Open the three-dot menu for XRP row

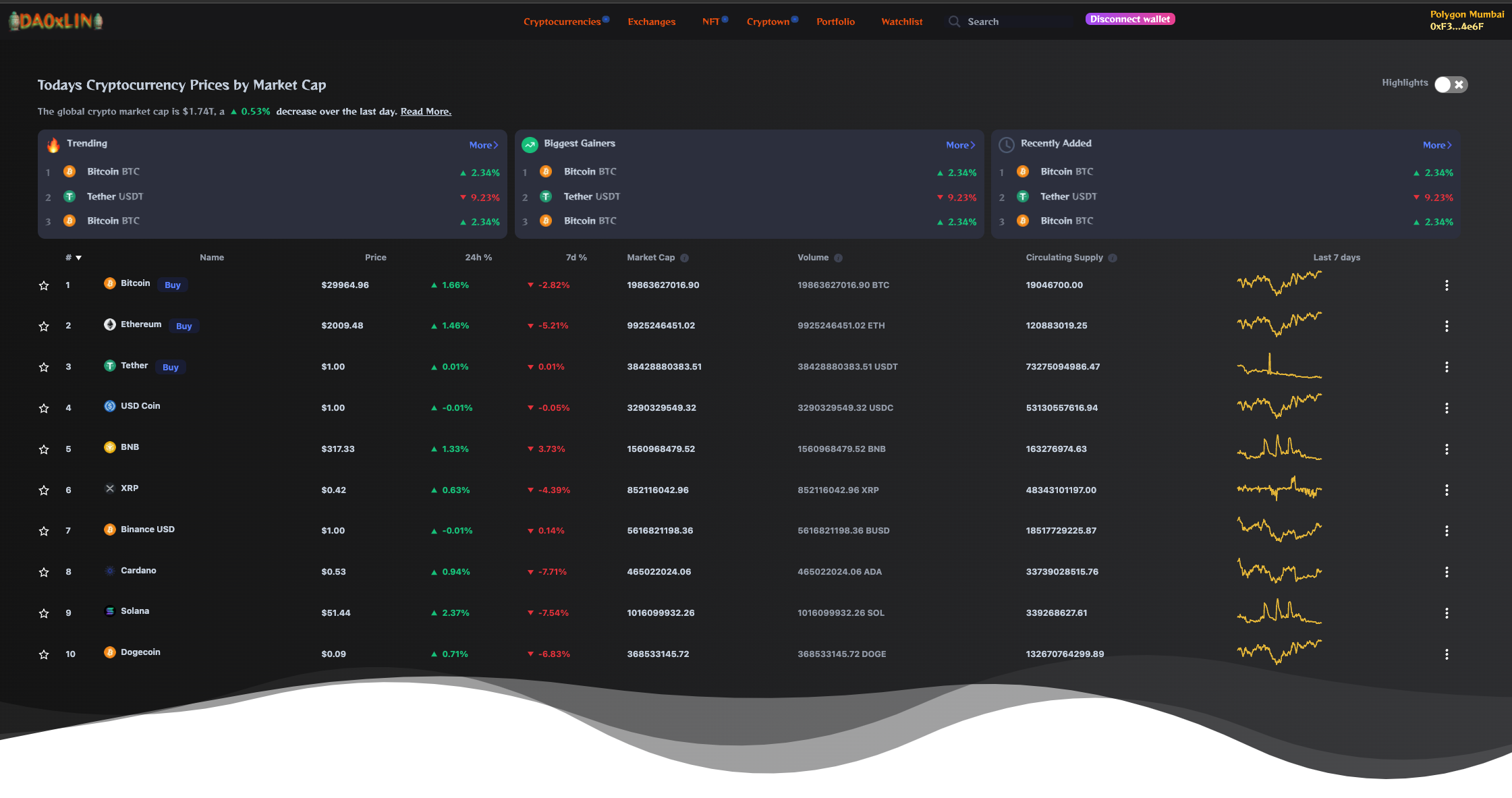(x=1447, y=490)
